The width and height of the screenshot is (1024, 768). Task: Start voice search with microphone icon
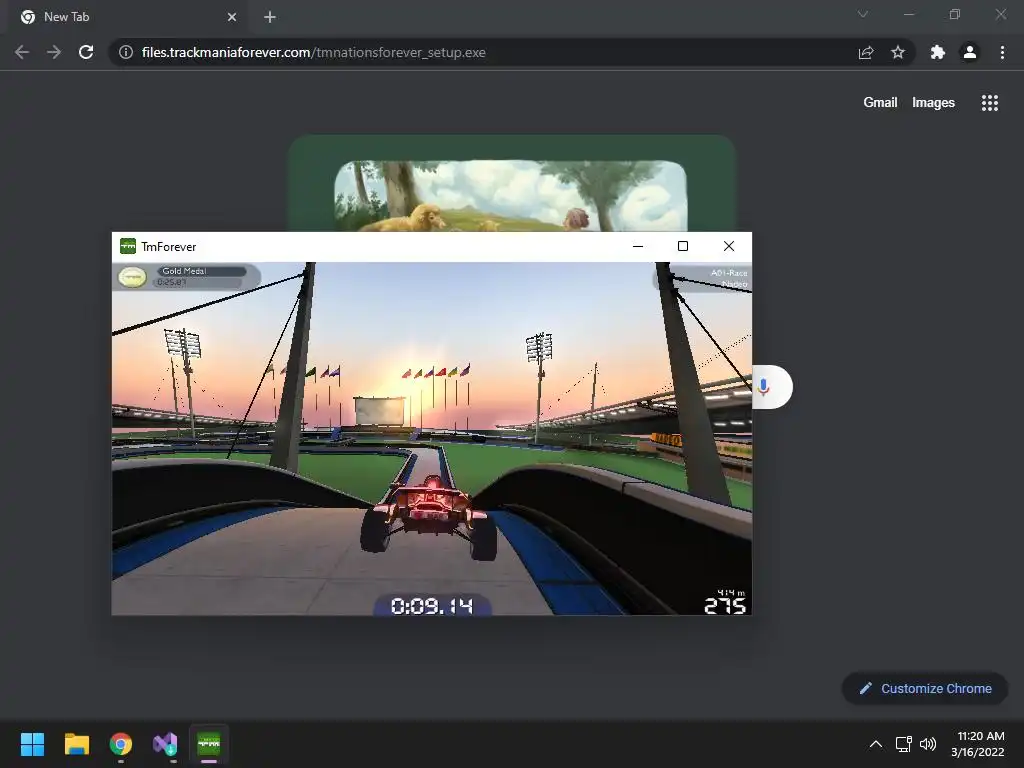pyautogui.click(x=763, y=387)
